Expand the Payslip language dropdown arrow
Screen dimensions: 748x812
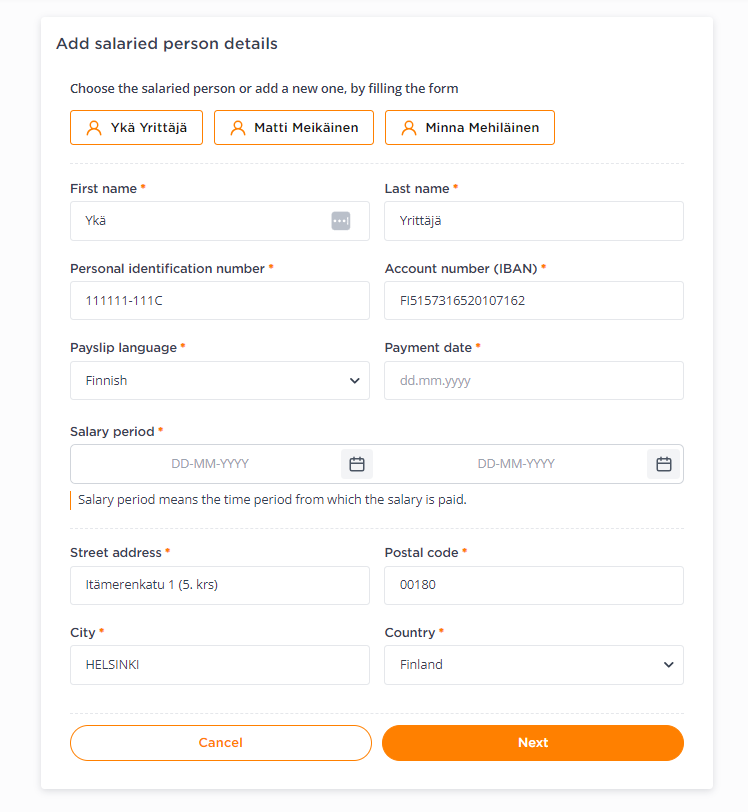[x=355, y=381]
